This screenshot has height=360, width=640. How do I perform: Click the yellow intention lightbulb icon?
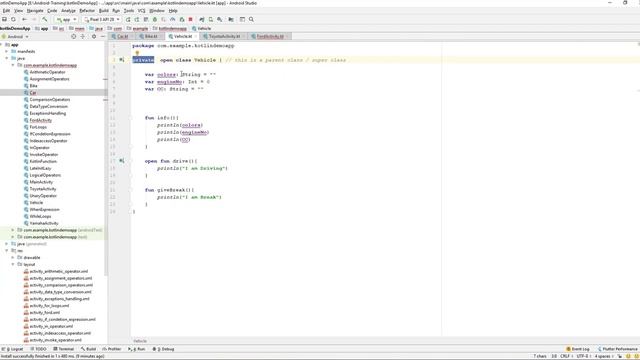[x=137, y=53]
